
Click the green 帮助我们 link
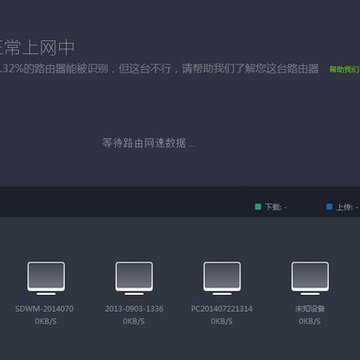coord(344,69)
